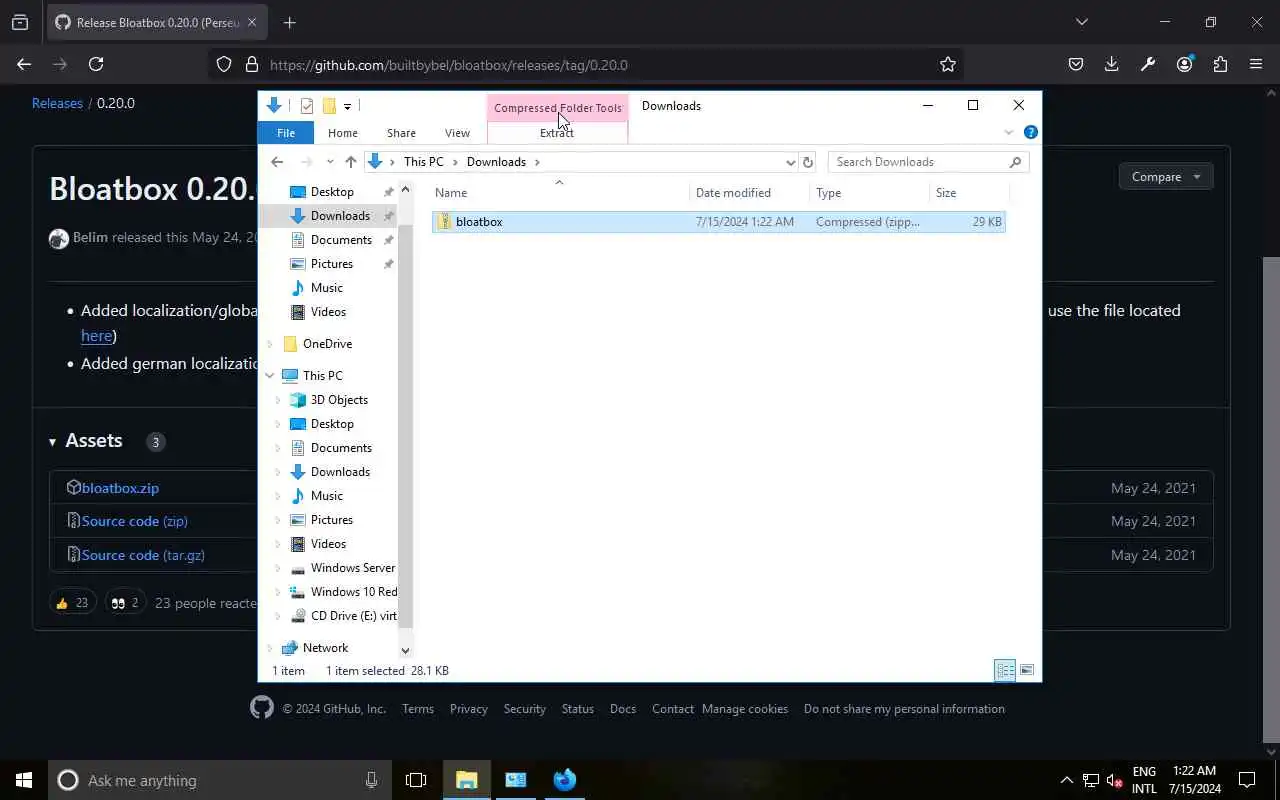Expand 3D Objects under This PC
This screenshot has height=800, width=1280.
tap(278, 400)
